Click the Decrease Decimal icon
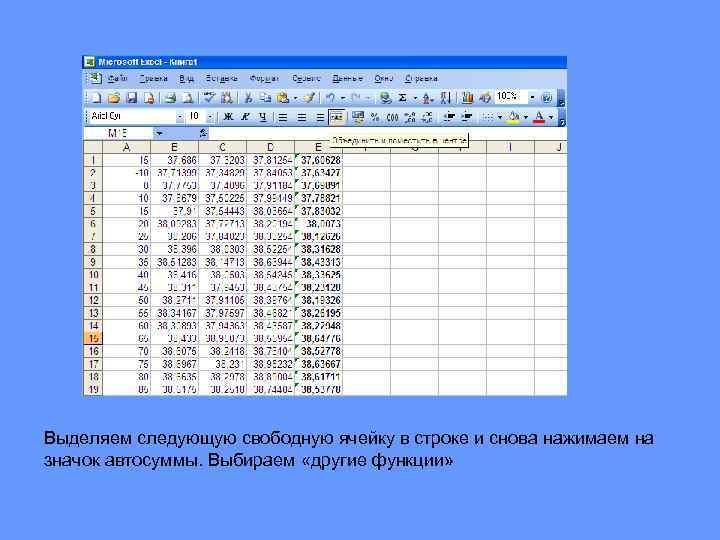The height and width of the screenshot is (540, 720). pyautogui.click(x=427, y=117)
